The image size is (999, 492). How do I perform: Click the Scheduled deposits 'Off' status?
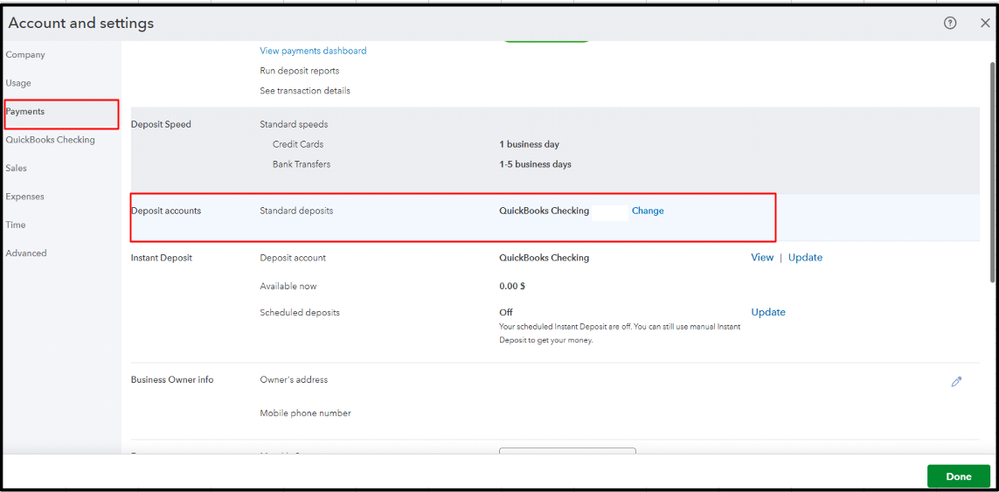506,312
